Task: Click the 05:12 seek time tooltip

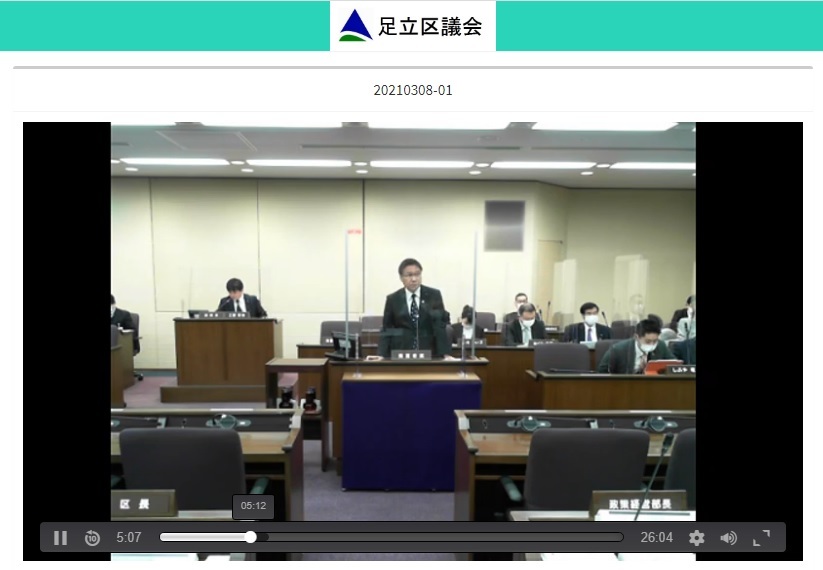Action: click(253, 506)
